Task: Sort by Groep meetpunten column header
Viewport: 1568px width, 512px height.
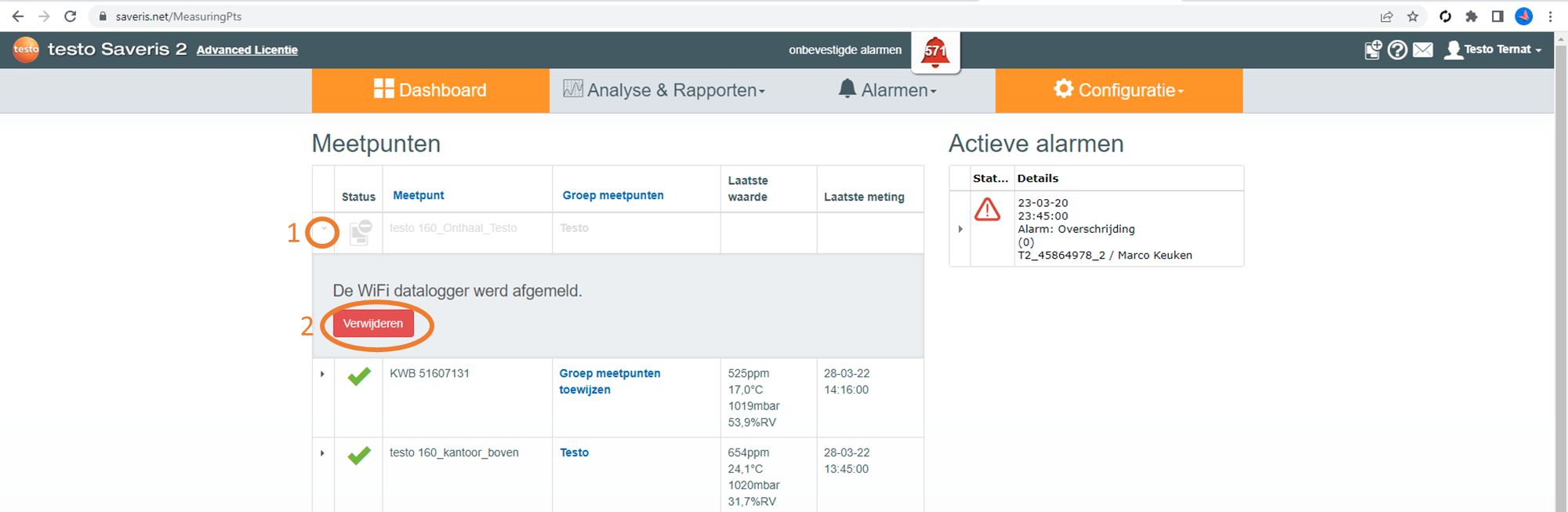Action: click(x=613, y=195)
